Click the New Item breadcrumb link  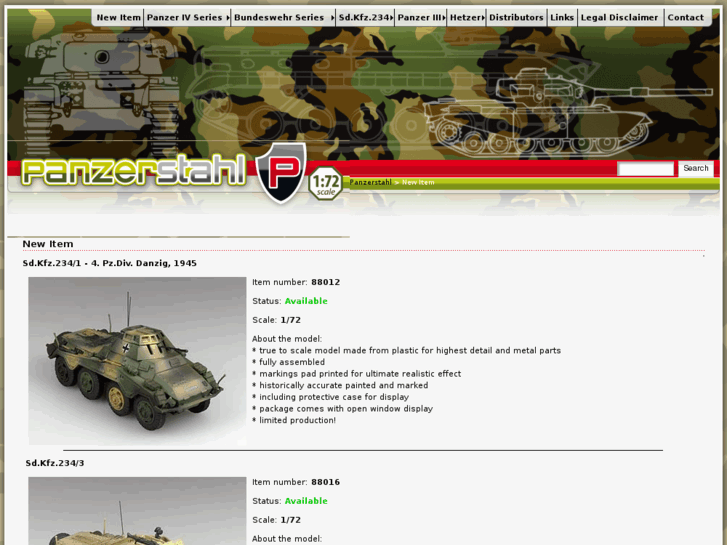[418, 182]
